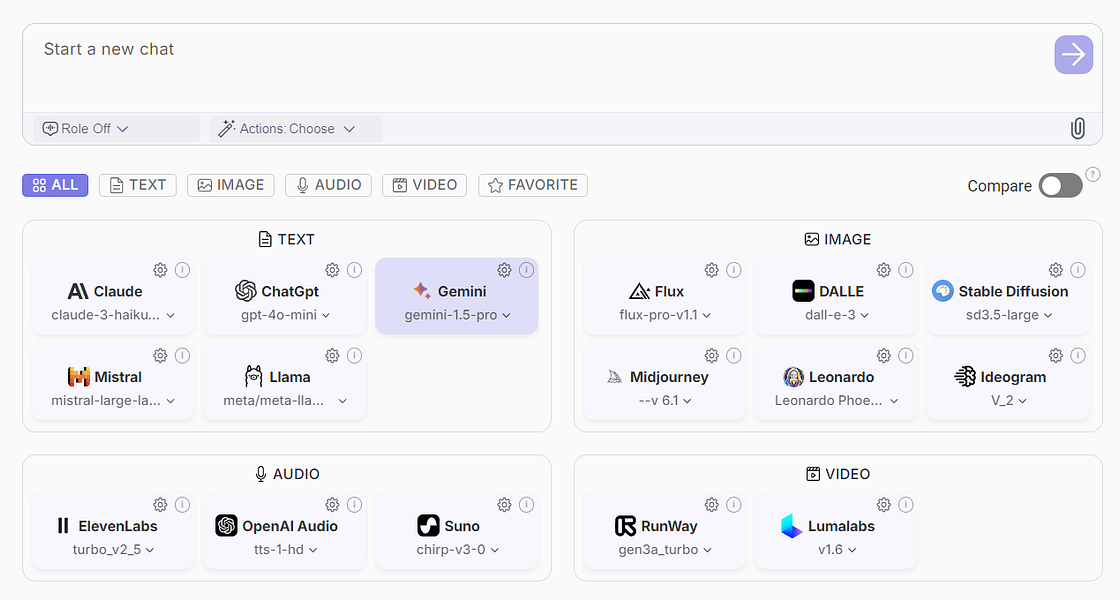The width and height of the screenshot is (1120, 600).
Task: Select the Lumalabs model card
Action: 836,531
